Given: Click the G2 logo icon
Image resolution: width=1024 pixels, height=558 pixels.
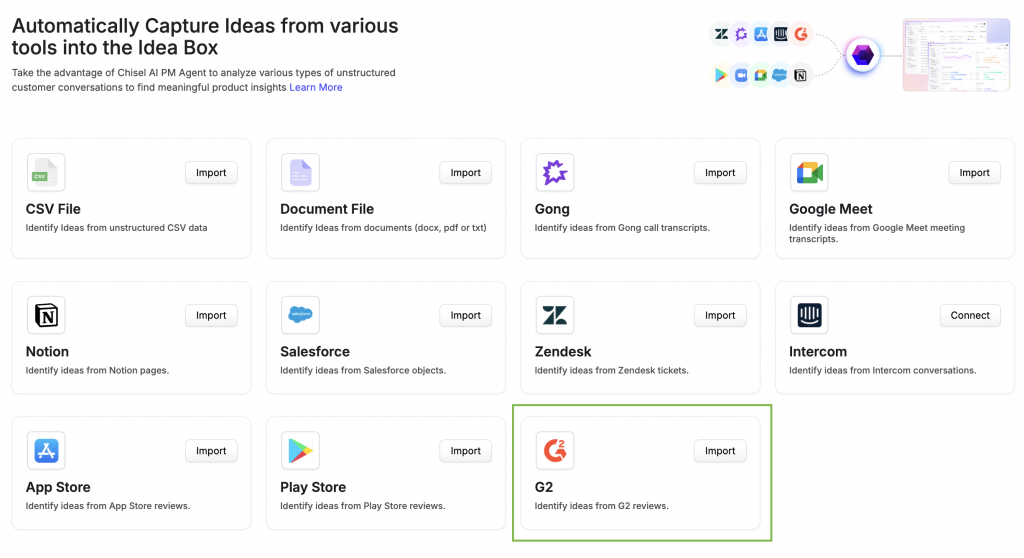Looking at the screenshot, I should 554,451.
